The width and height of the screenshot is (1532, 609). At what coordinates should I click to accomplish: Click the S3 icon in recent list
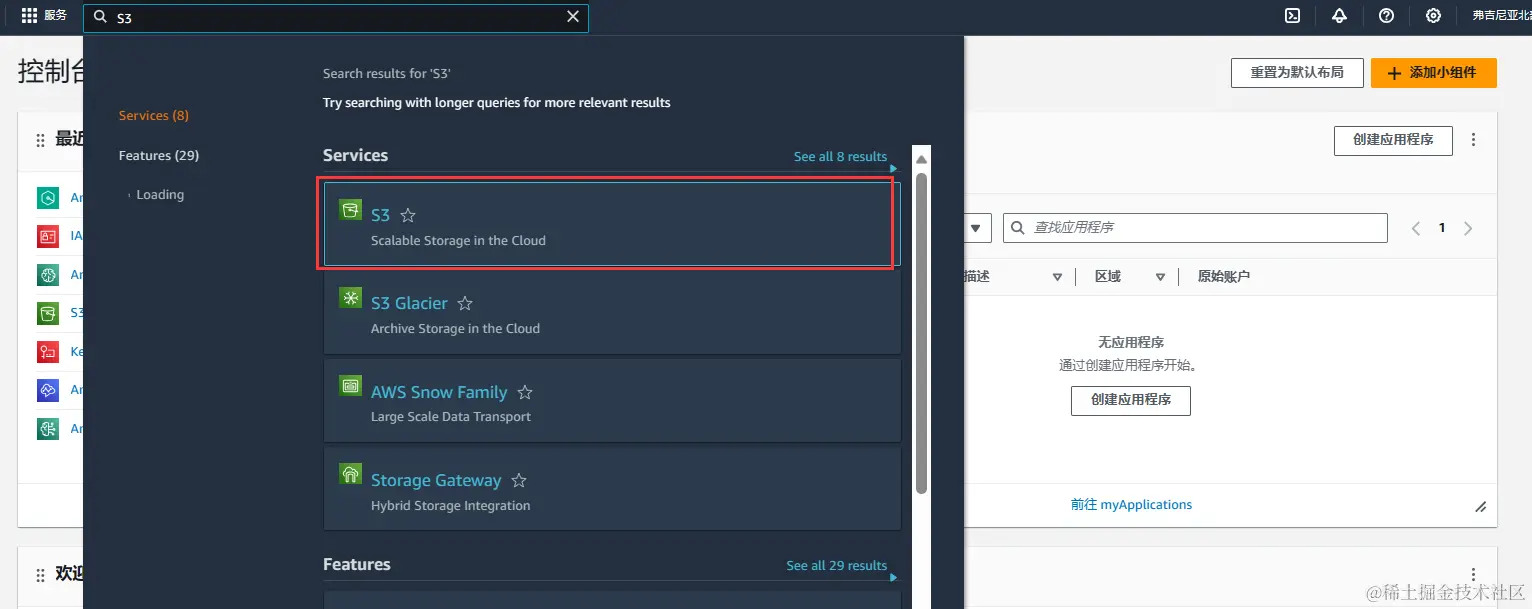tap(47, 313)
